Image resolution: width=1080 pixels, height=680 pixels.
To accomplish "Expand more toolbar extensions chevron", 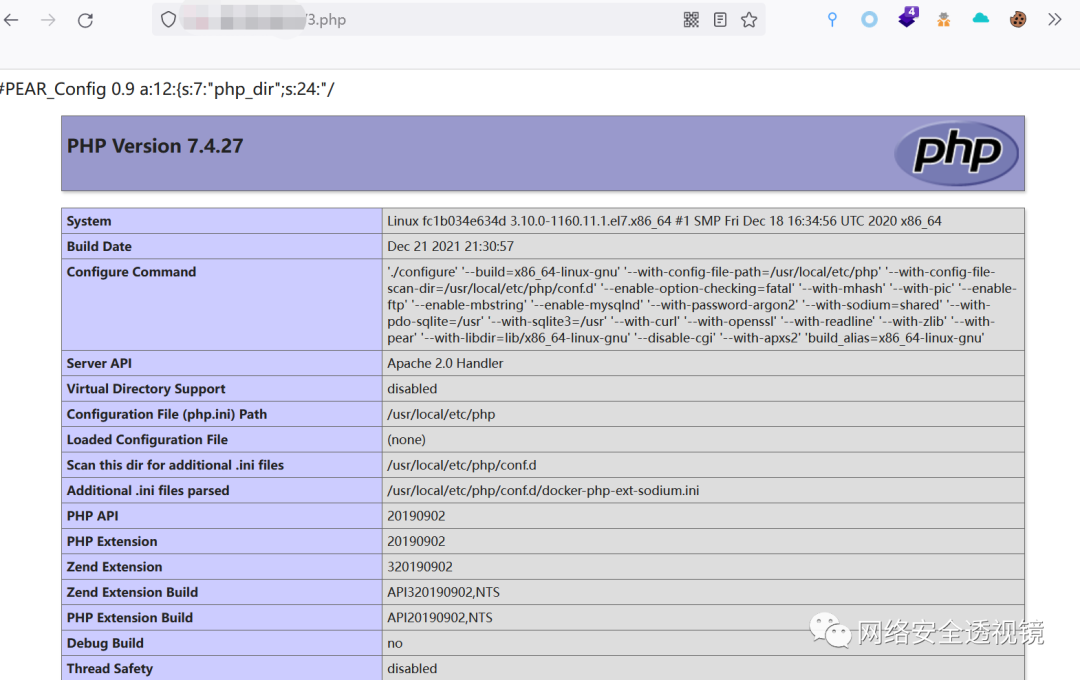I will click(1055, 19).
